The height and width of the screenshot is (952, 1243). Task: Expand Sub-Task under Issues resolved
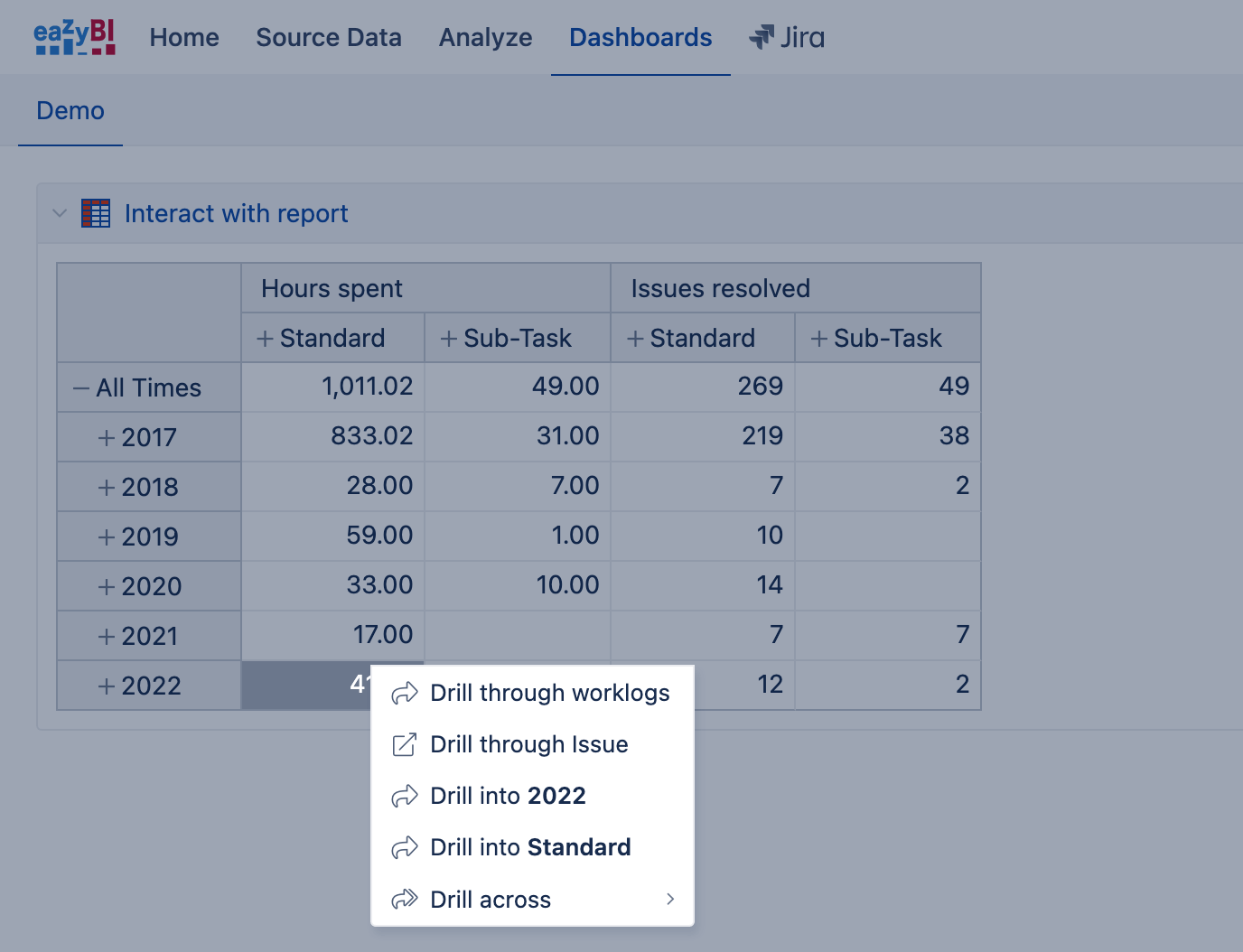pyautogui.click(x=819, y=339)
